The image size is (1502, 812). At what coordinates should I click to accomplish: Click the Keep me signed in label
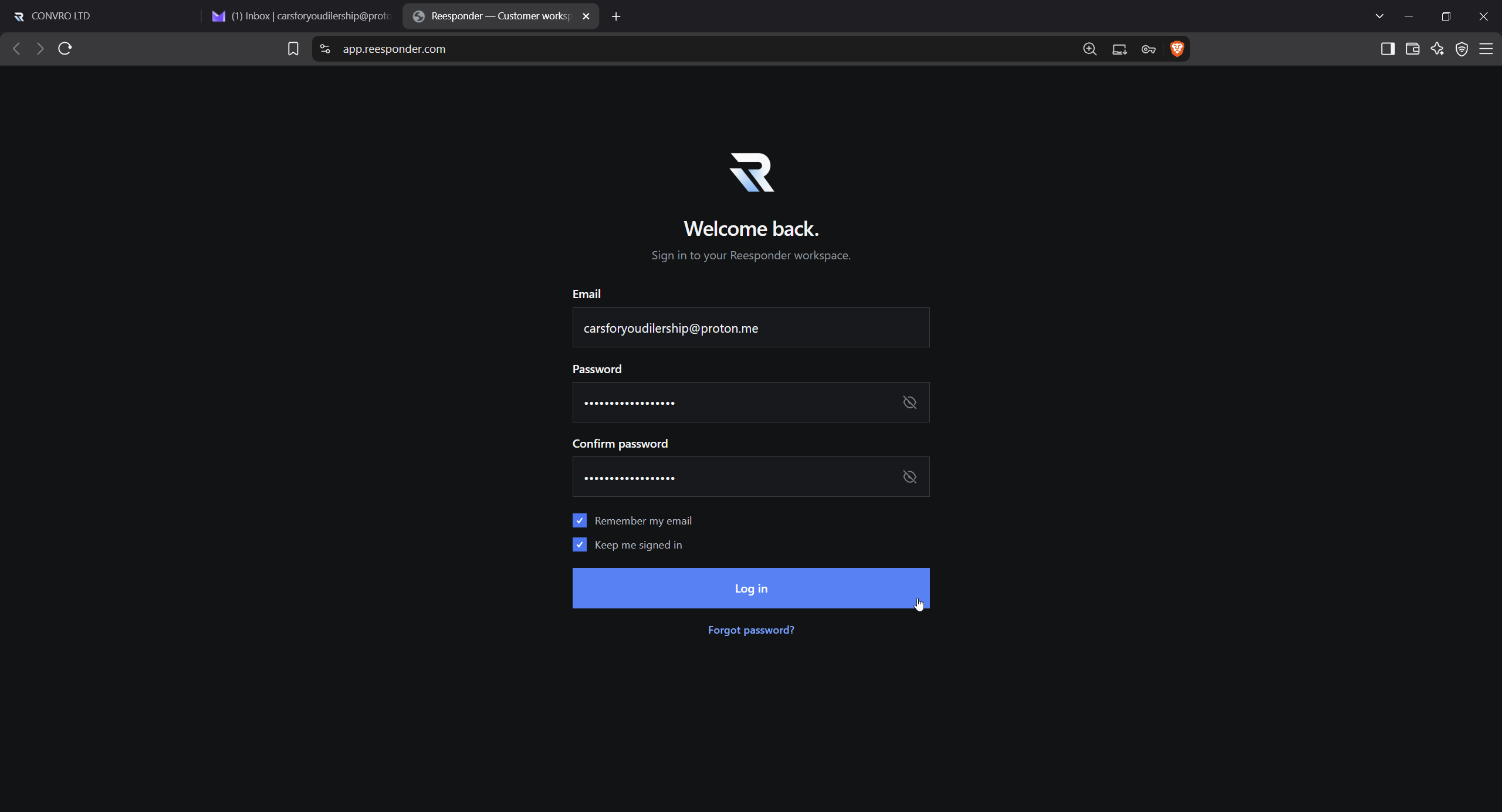point(638,545)
